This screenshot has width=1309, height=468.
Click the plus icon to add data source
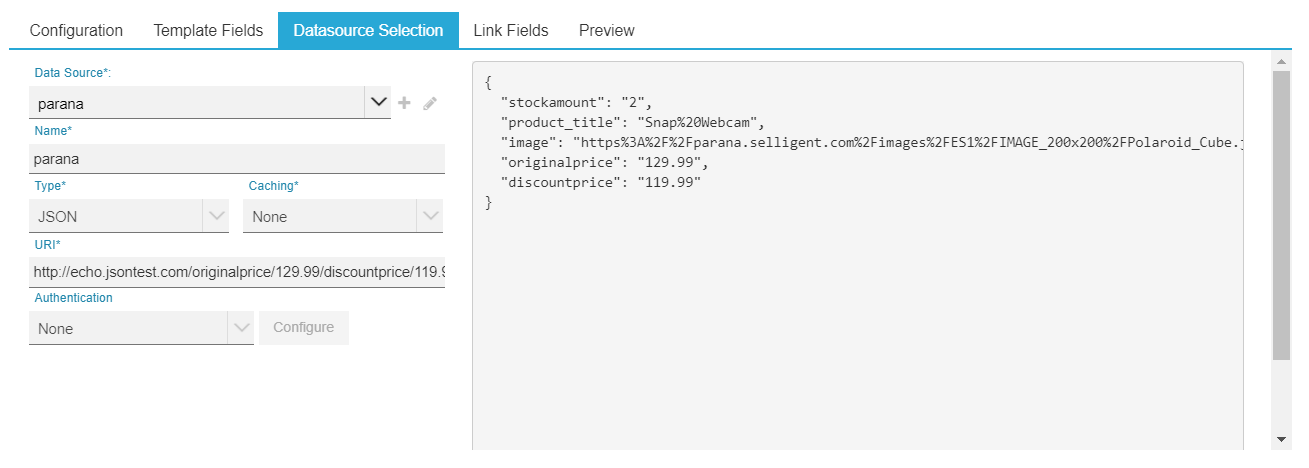click(405, 103)
